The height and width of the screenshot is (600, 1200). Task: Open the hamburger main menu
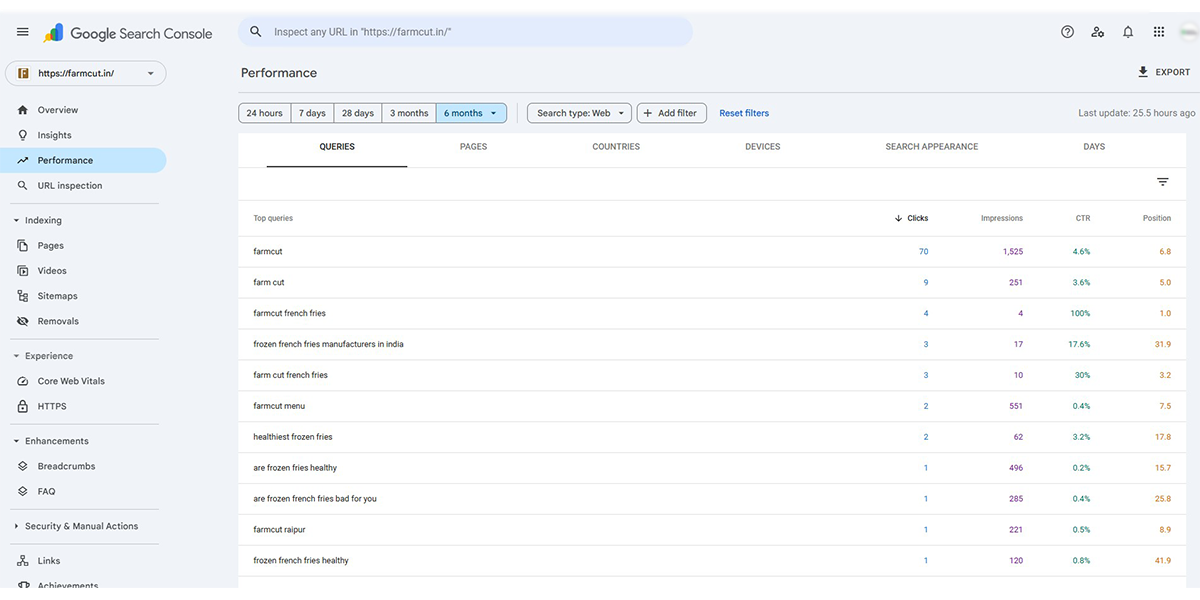point(23,32)
